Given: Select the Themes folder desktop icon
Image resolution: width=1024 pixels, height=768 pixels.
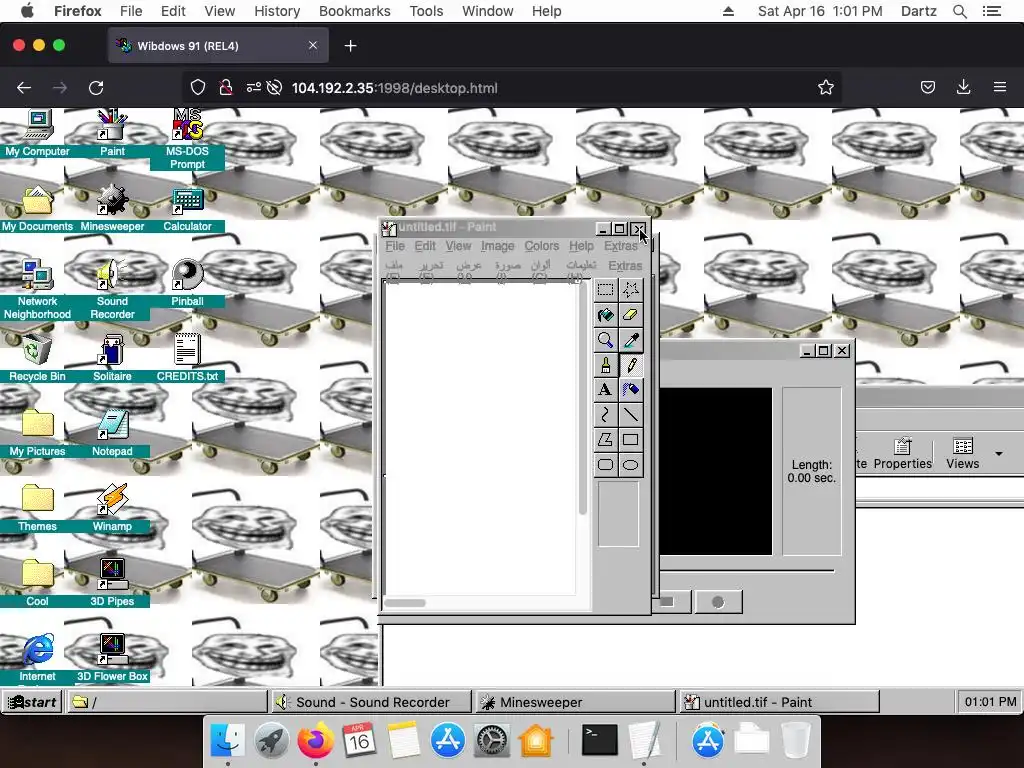Looking at the screenshot, I should point(37,508).
